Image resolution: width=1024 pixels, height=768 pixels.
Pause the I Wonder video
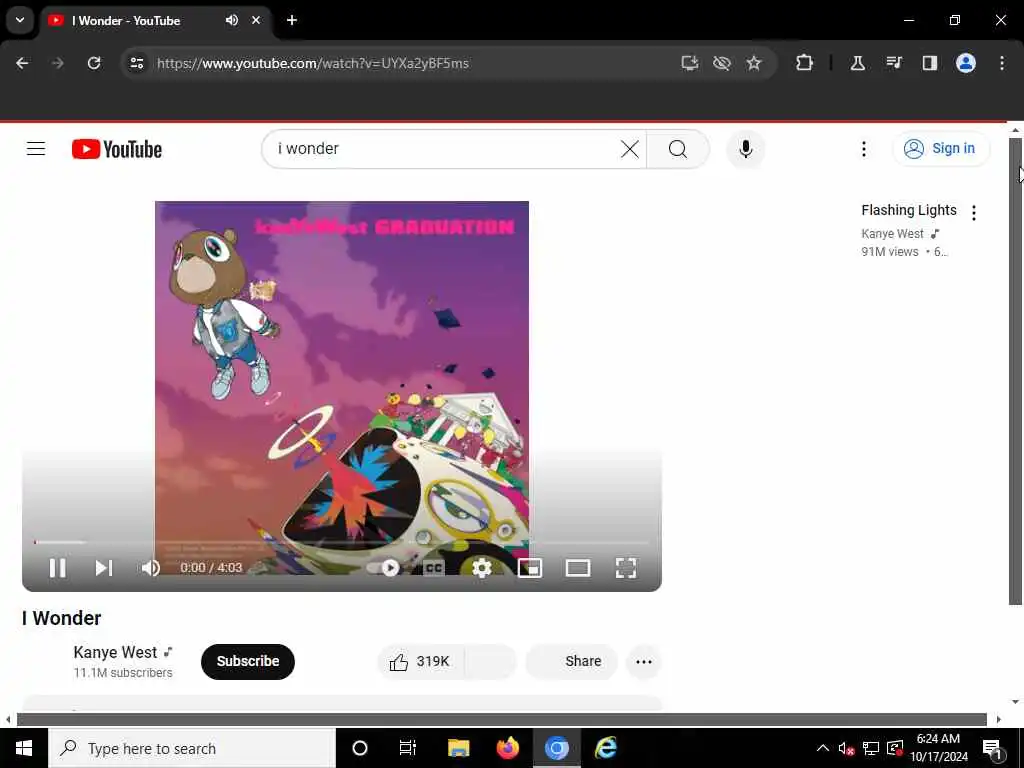pyautogui.click(x=57, y=568)
